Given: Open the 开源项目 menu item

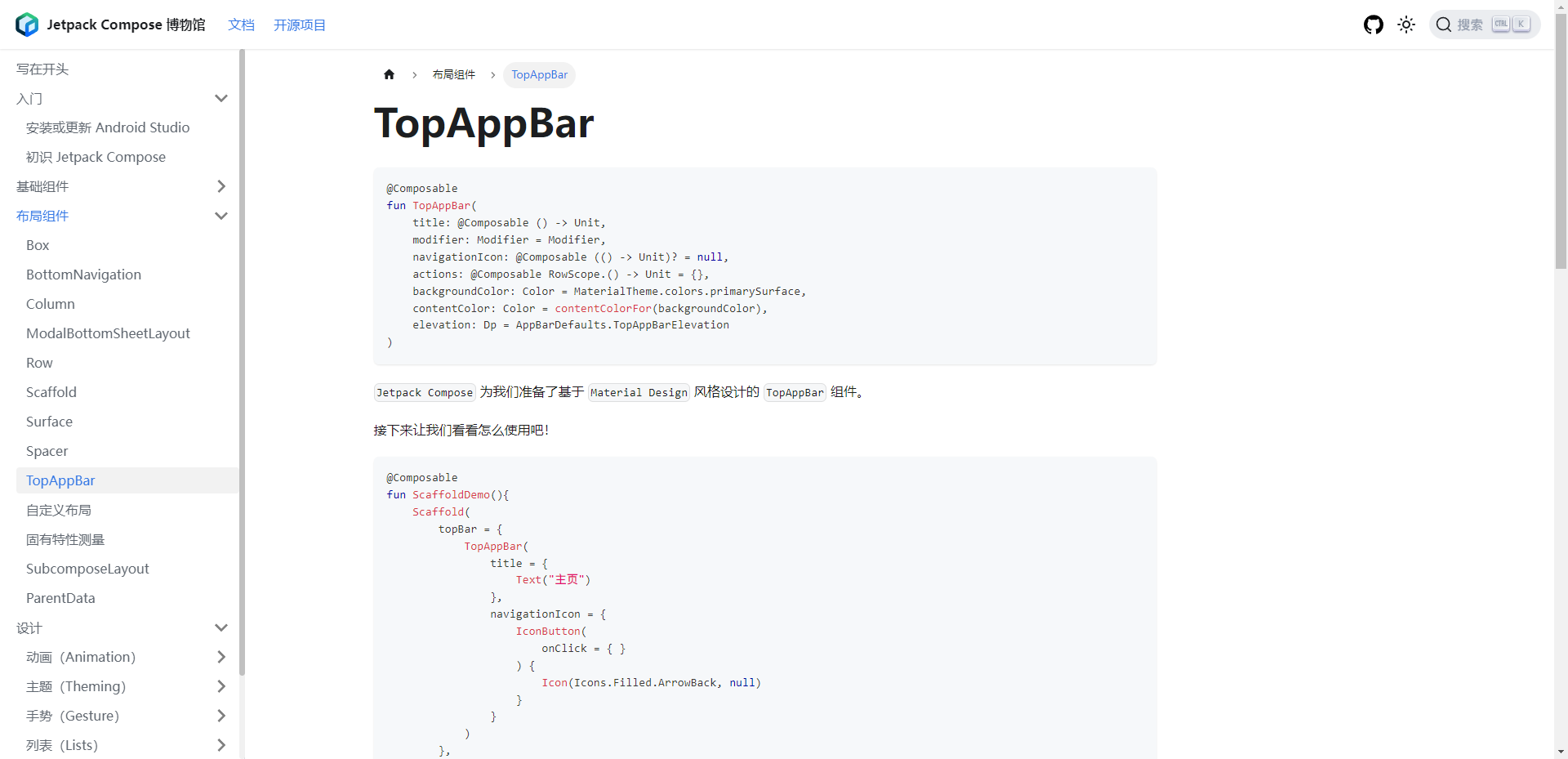Looking at the screenshot, I should coord(299,25).
